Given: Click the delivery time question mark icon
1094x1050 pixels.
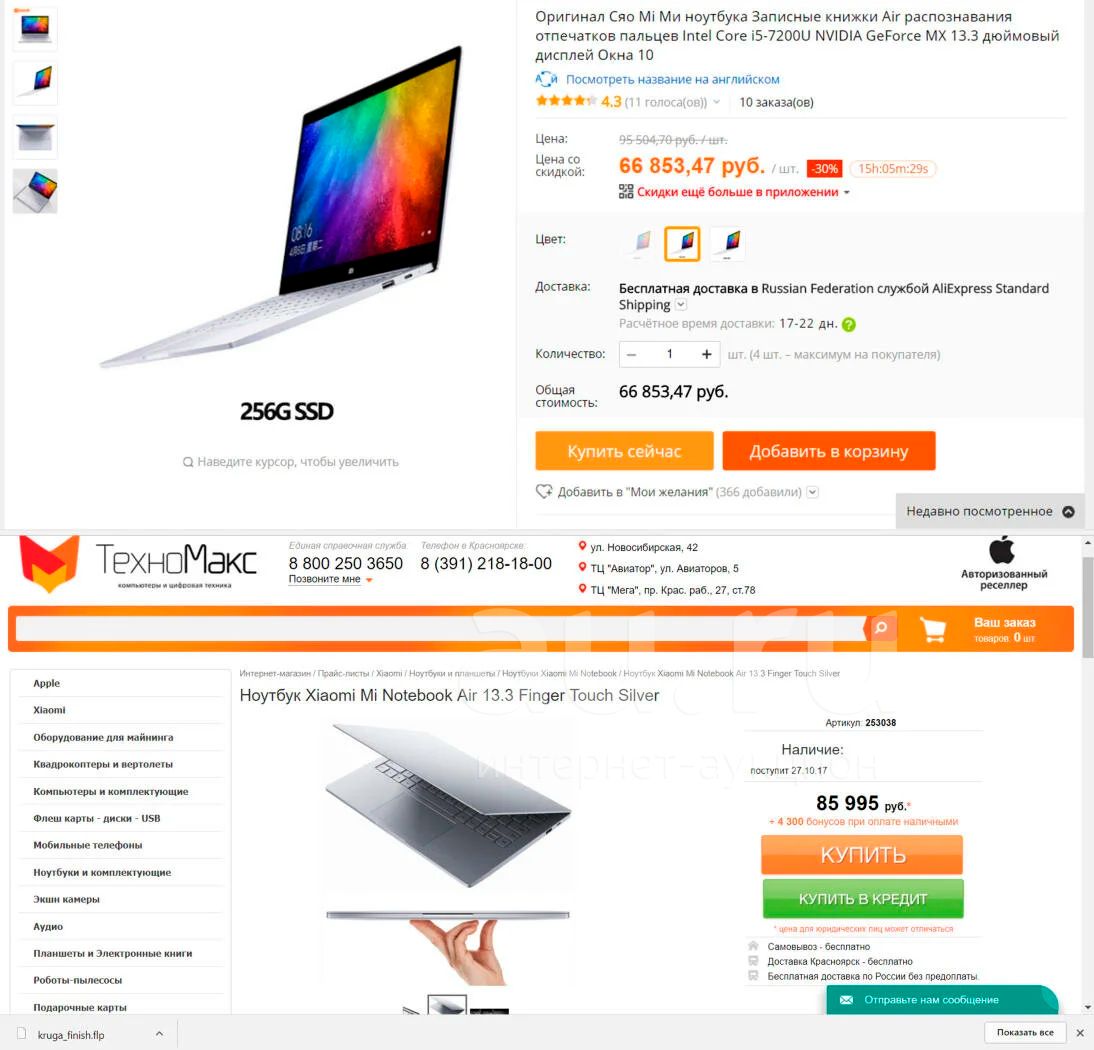Looking at the screenshot, I should pyautogui.click(x=848, y=324).
